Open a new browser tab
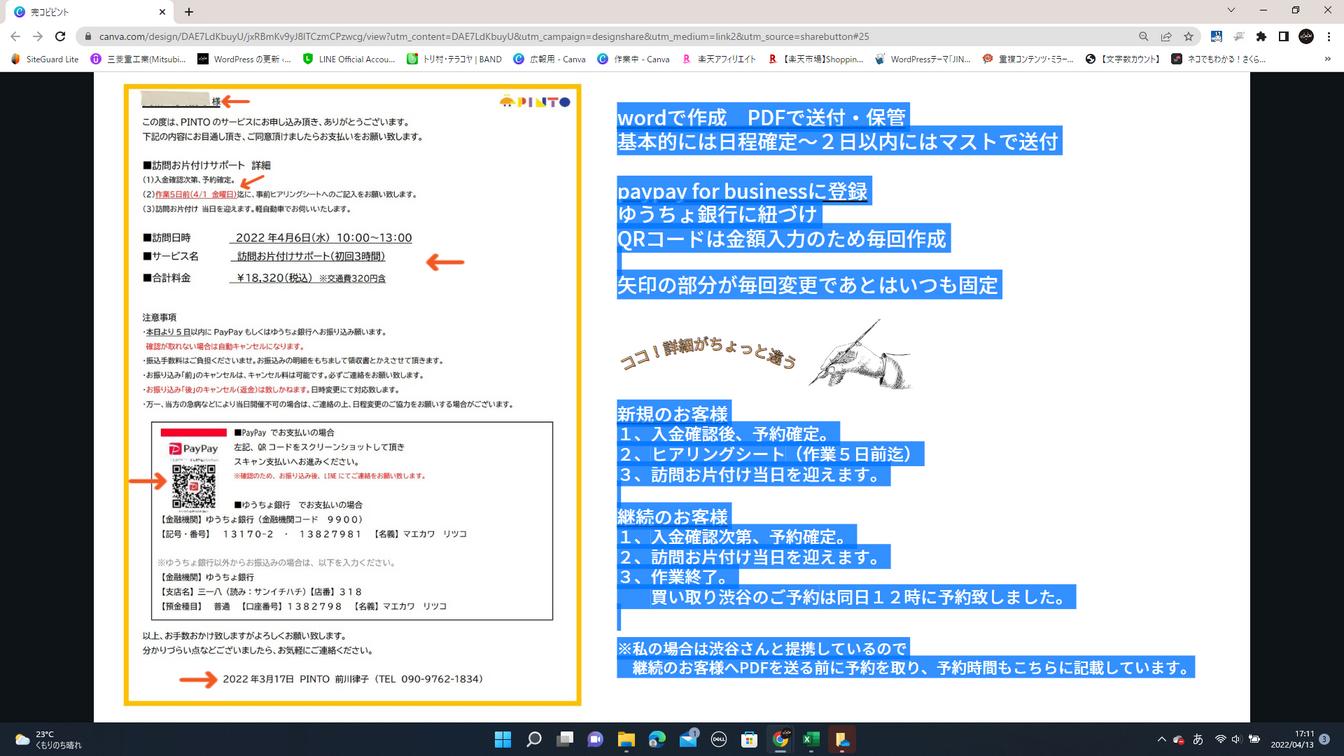The image size is (1344, 756). (x=189, y=12)
